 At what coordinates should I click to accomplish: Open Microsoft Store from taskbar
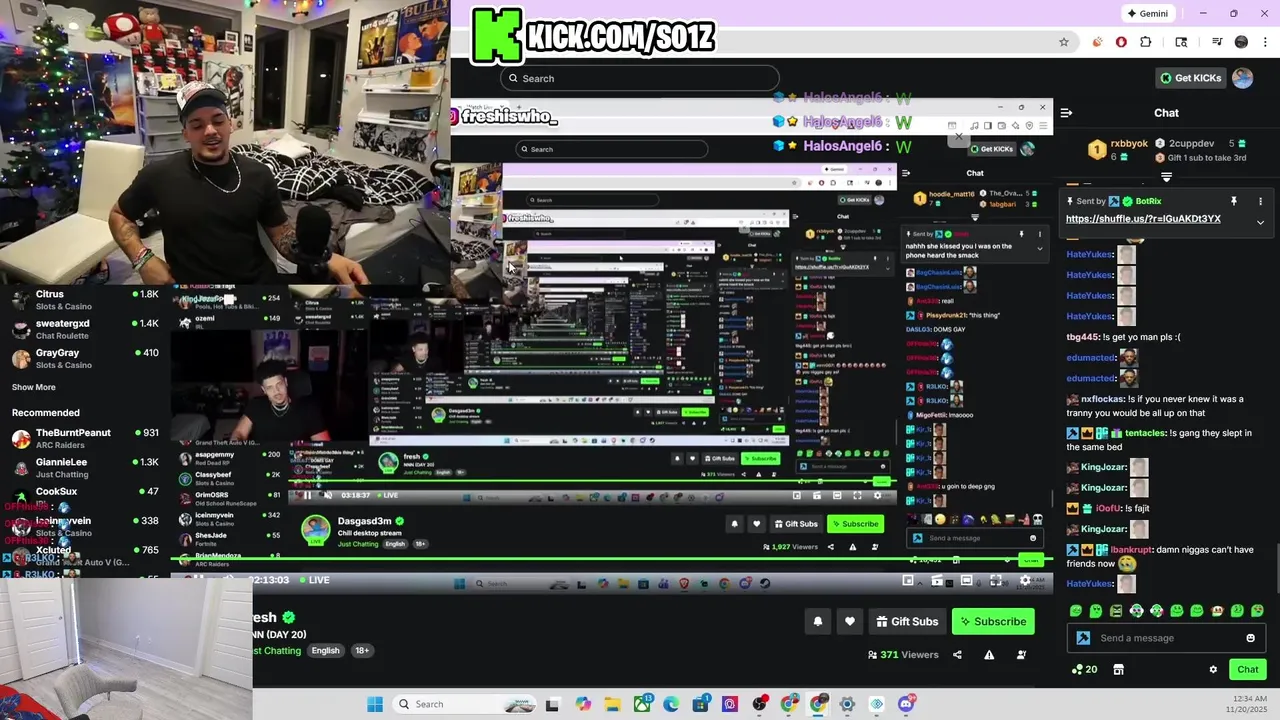pyautogui.click(x=700, y=704)
